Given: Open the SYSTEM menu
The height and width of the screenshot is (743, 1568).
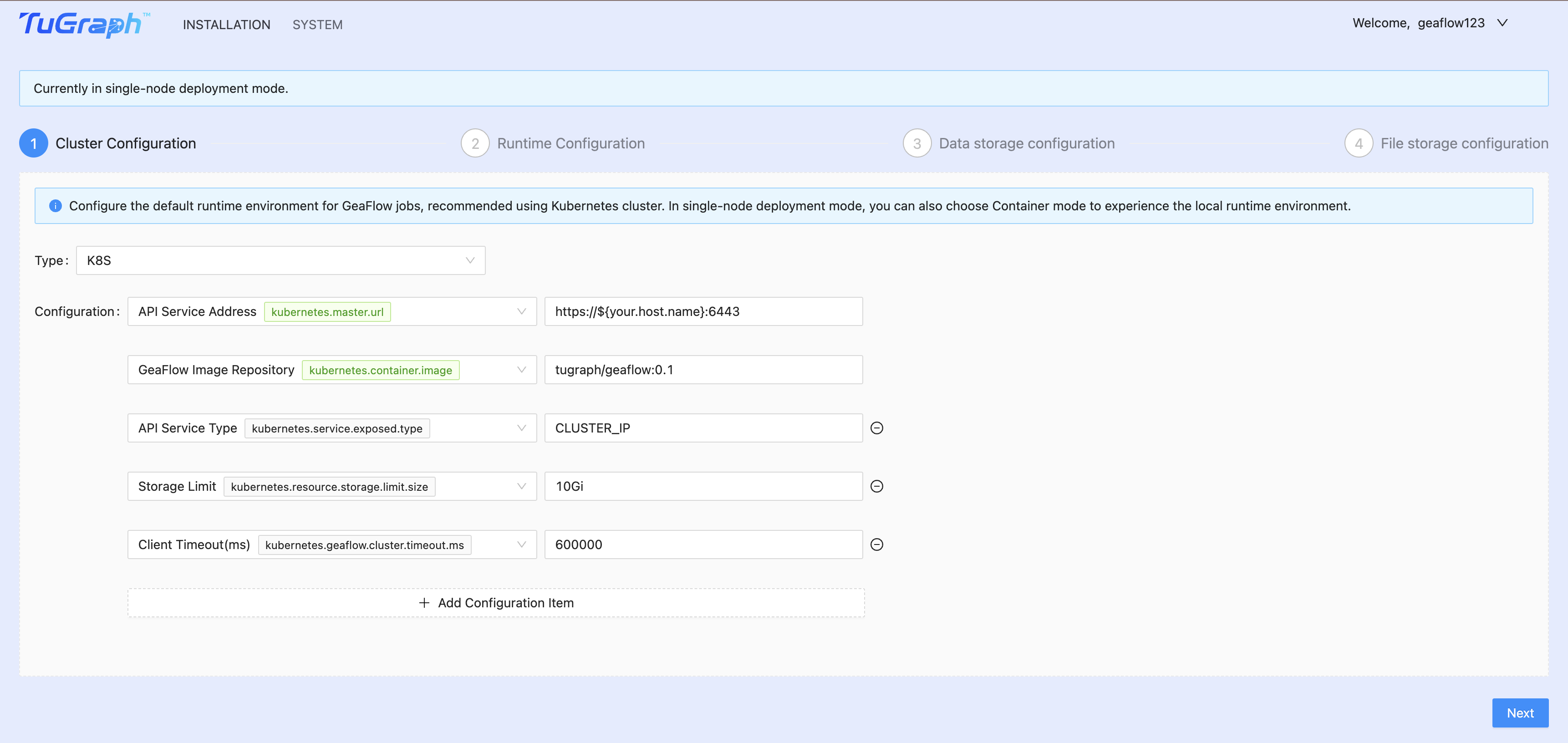Looking at the screenshot, I should 317,24.
